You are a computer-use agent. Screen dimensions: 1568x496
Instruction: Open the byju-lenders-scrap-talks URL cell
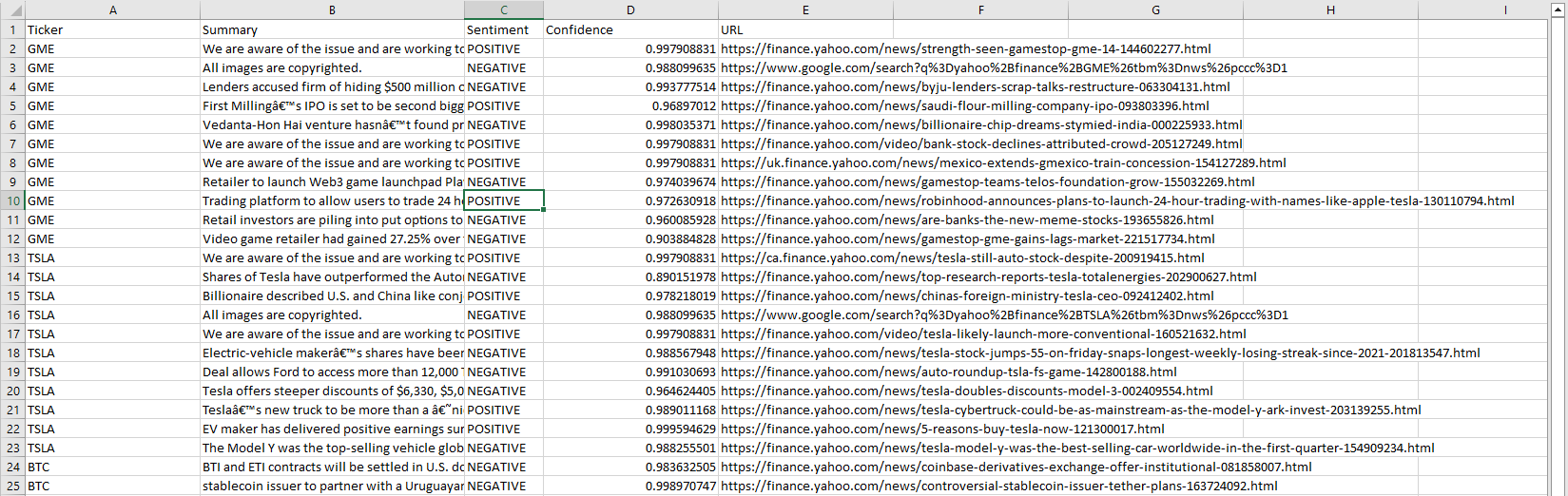click(x=975, y=86)
